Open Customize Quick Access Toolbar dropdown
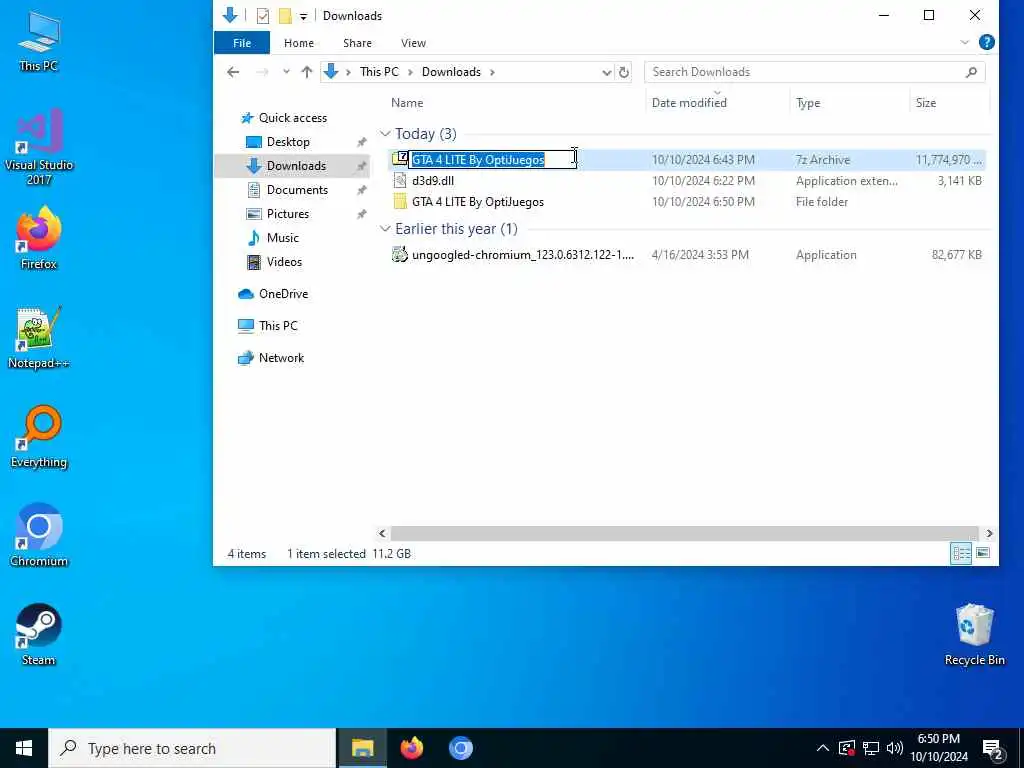The width and height of the screenshot is (1024, 768). pyautogui.click(x=303, y=16)
